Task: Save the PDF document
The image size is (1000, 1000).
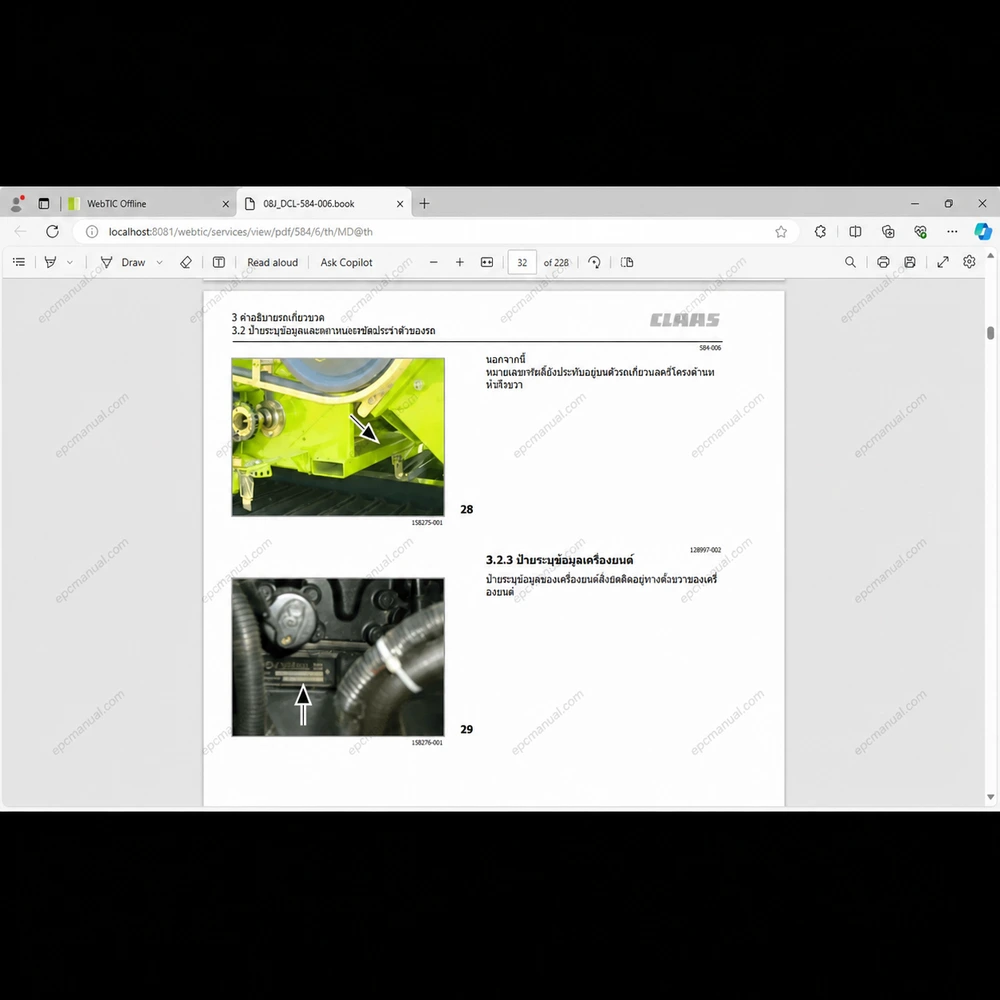Action: 910,262
